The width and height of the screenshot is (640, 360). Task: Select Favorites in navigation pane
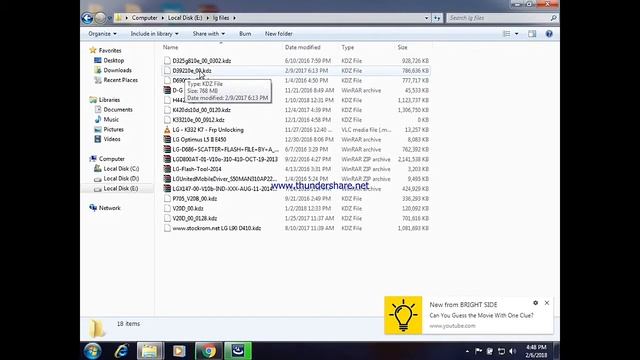110,51
